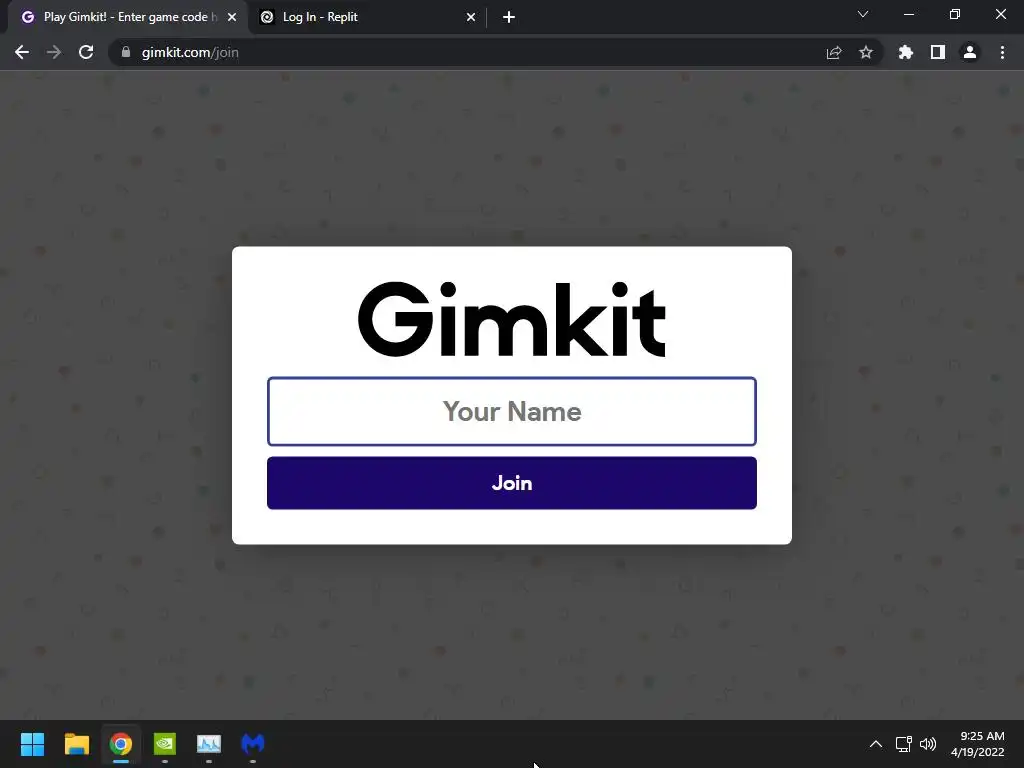Screen dimensions: 1024x768
Task: Share this page using the share icon
Action: tap(834, 52)
